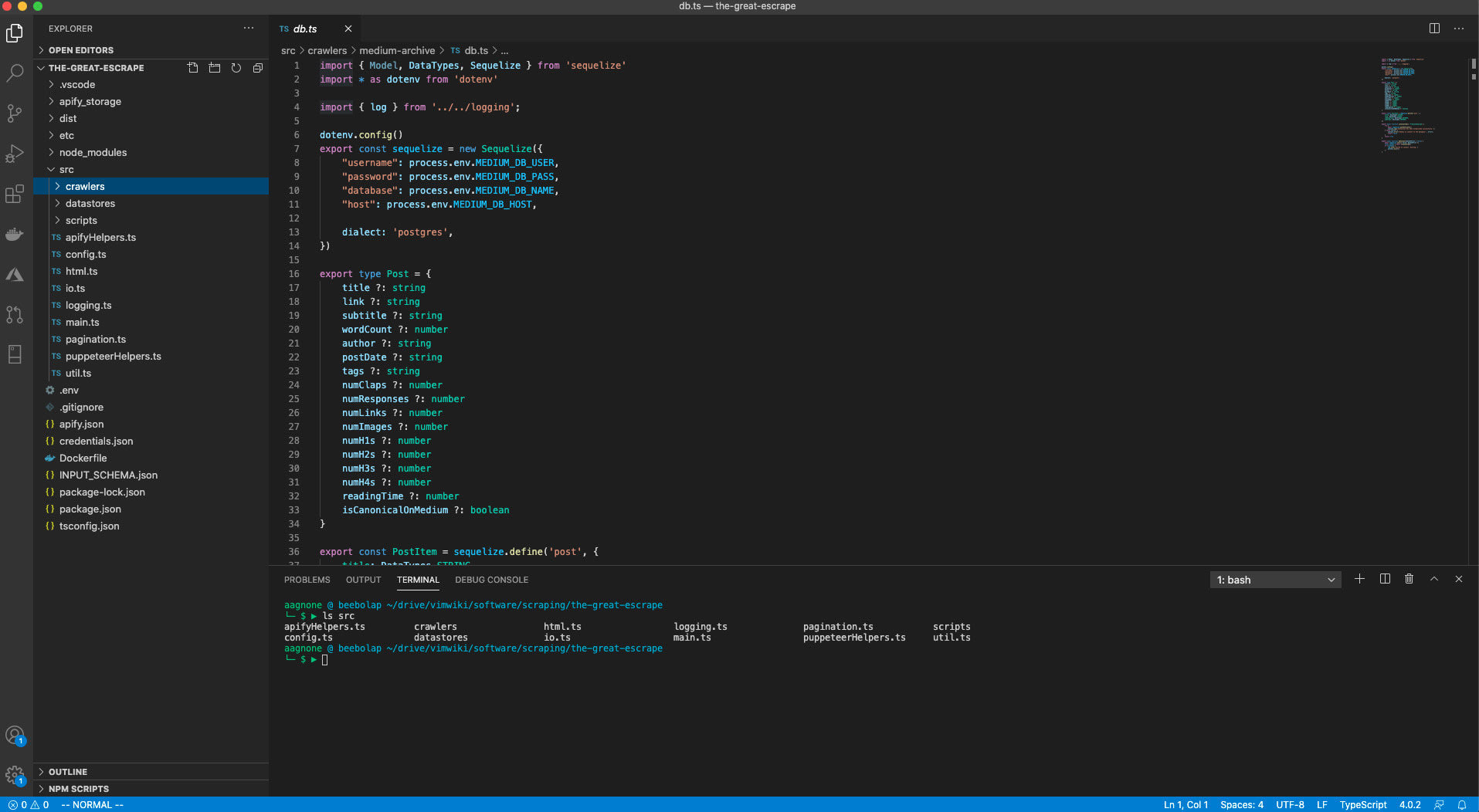Open Source Control view in activity bar
1479x812 pixels.
tap(15, 113)
